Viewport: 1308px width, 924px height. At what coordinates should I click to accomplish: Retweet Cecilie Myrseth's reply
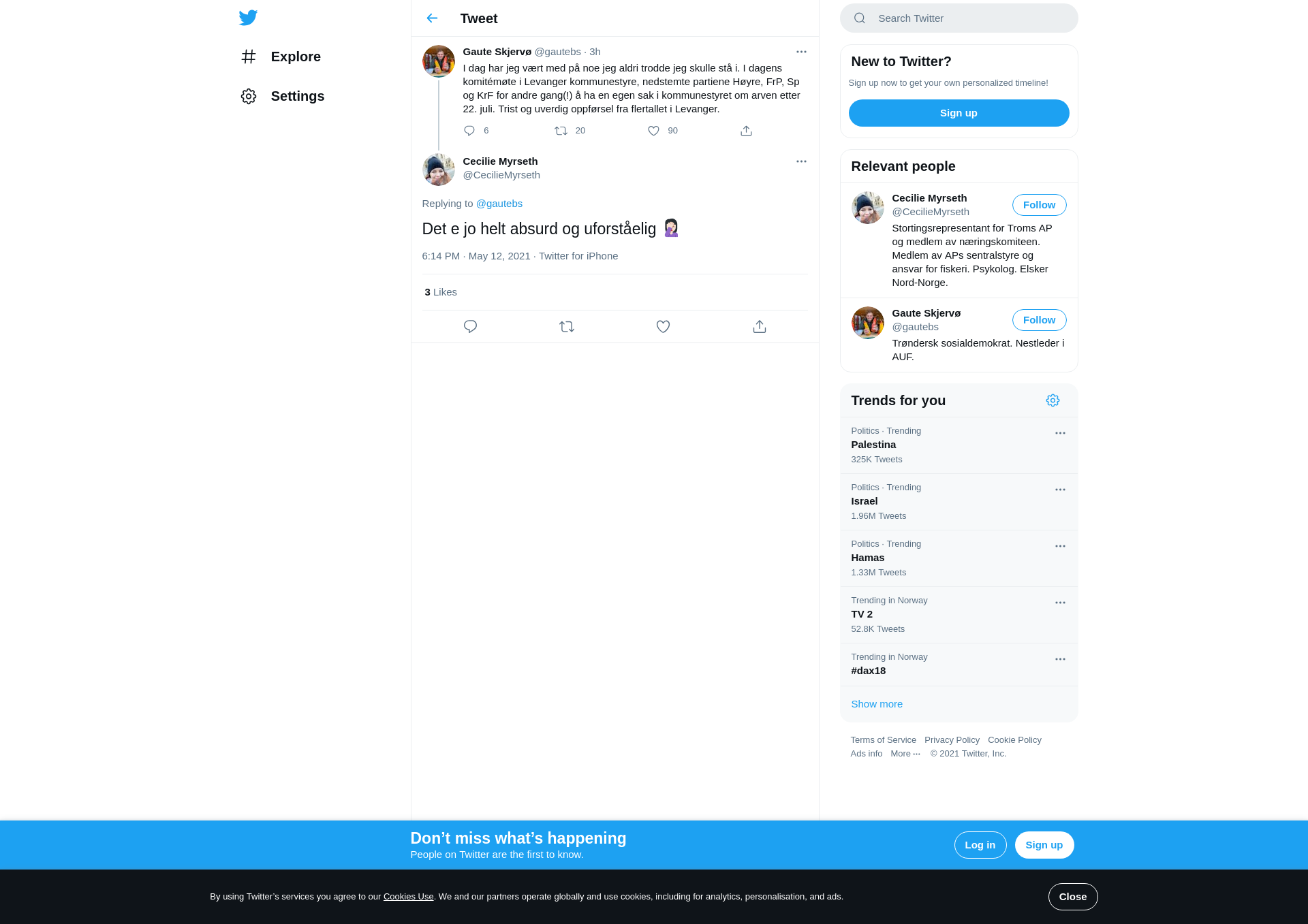coord(567,327)
